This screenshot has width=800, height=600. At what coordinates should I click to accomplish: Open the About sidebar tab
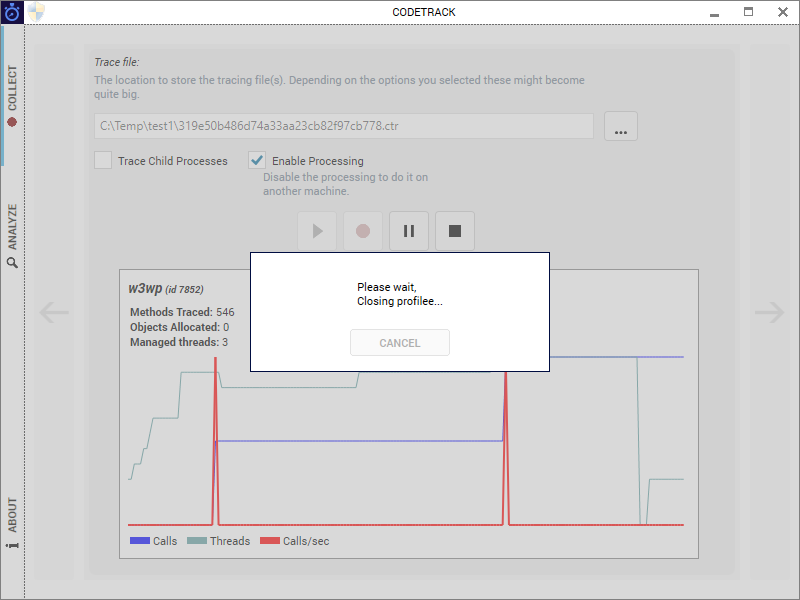pos(12,522)
